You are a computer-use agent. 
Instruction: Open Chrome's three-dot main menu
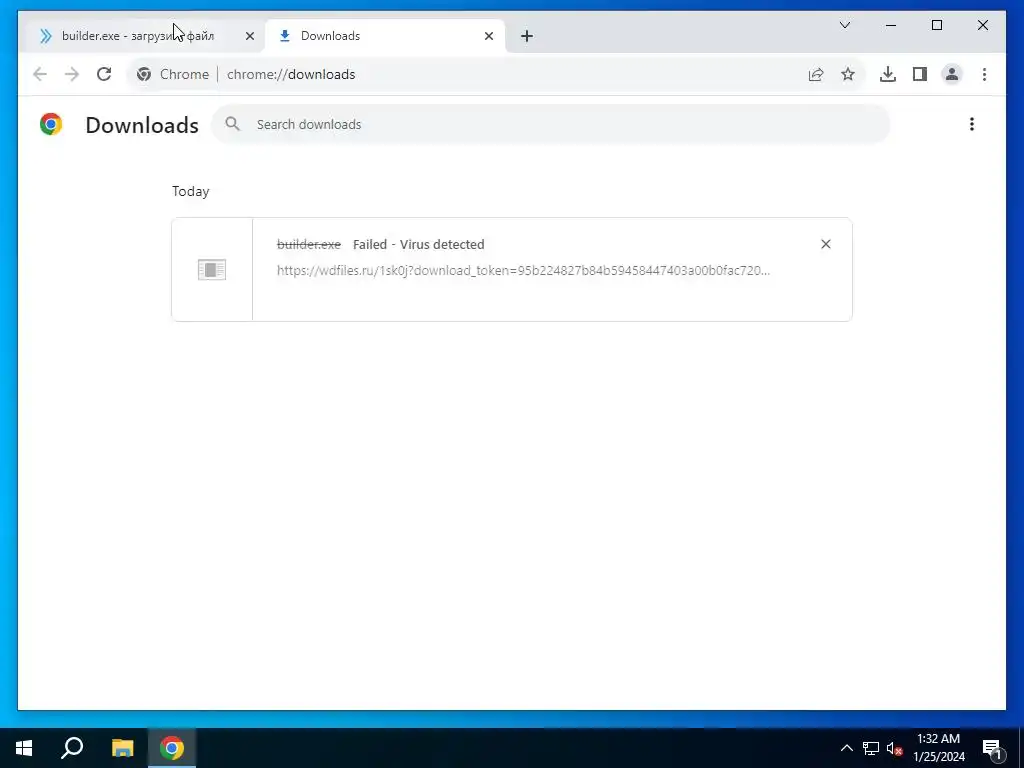[984, 74]
